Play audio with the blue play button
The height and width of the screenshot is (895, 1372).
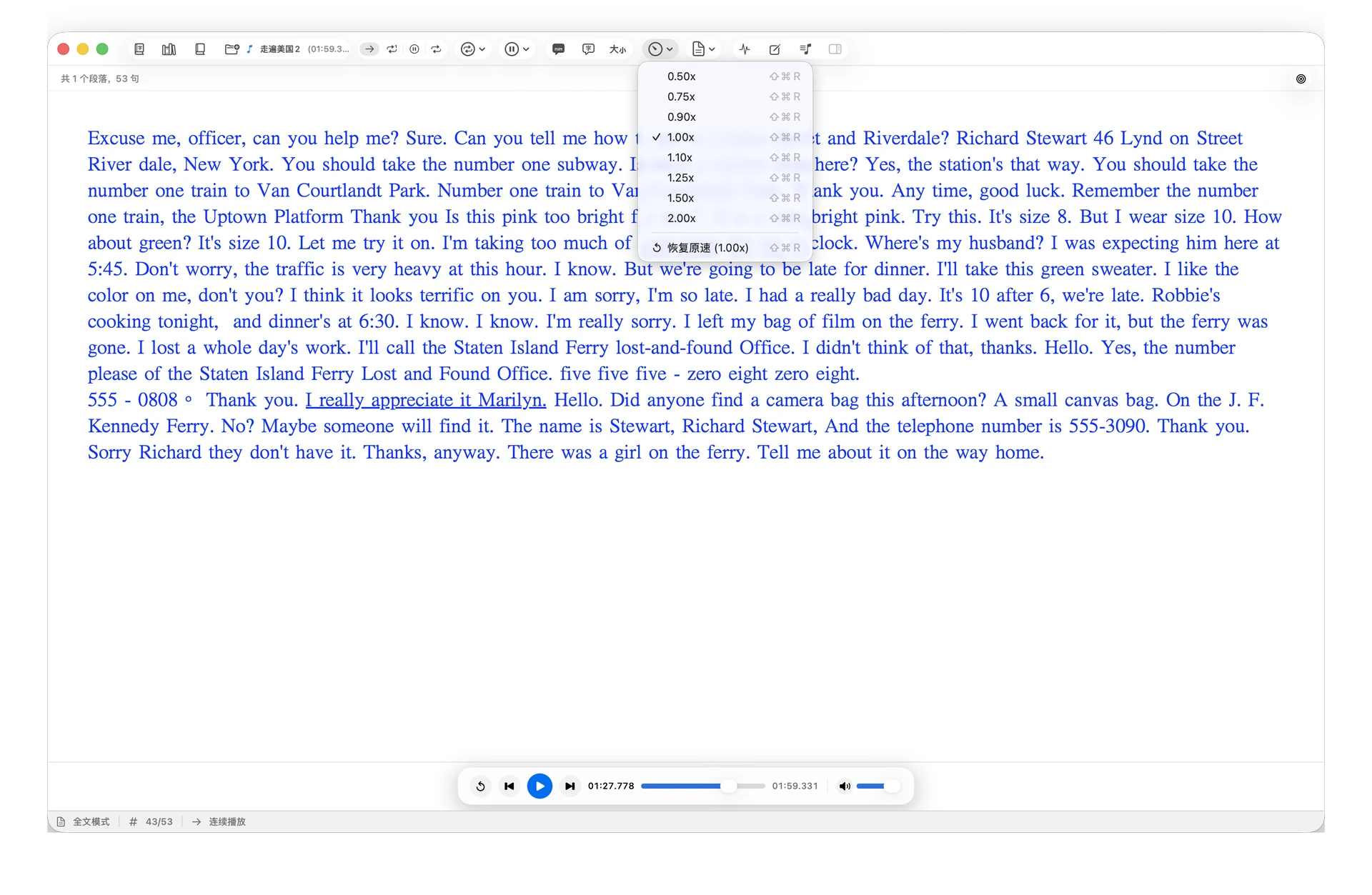coord(540,786)
